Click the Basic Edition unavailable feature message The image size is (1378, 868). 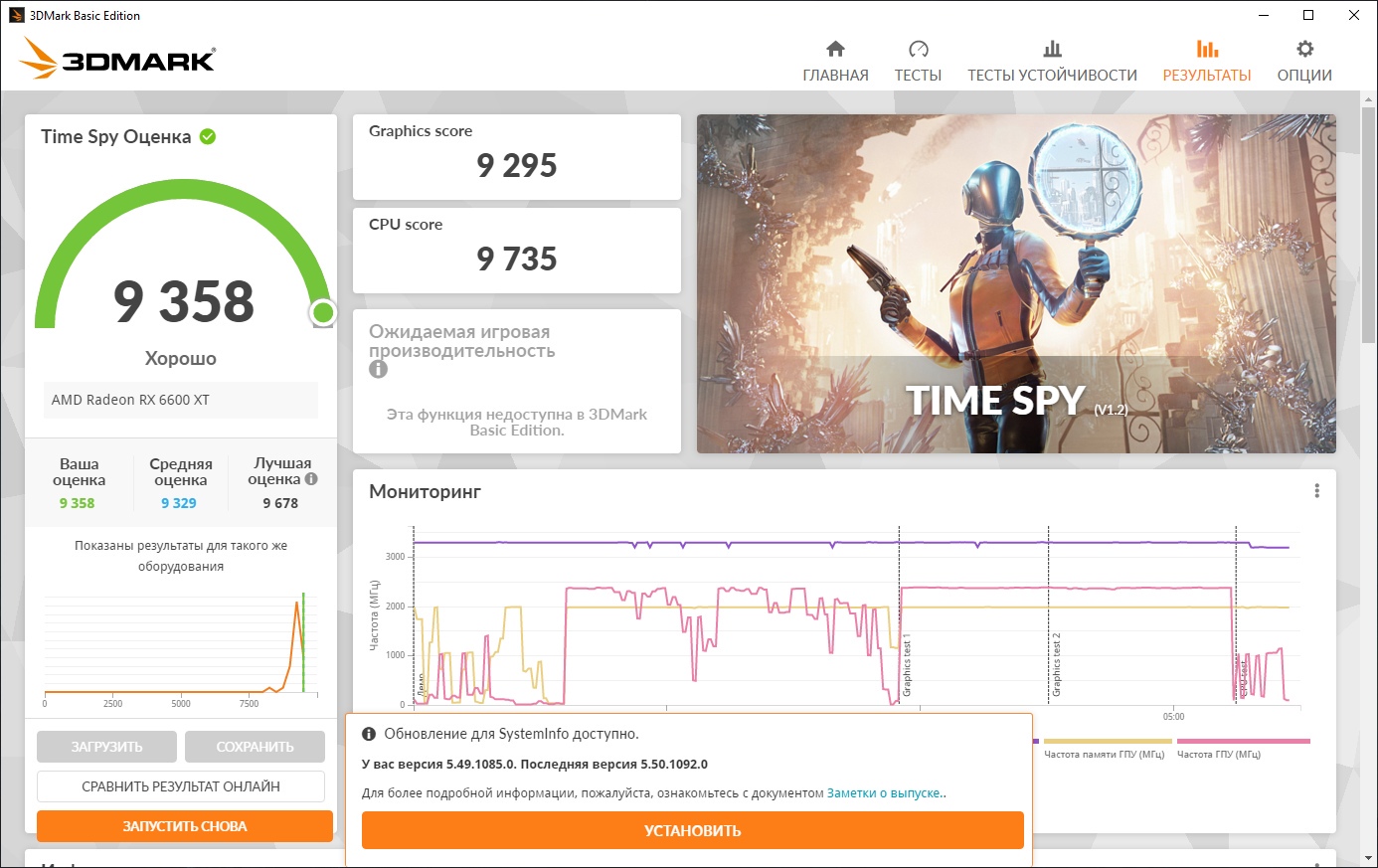(517, 423)
